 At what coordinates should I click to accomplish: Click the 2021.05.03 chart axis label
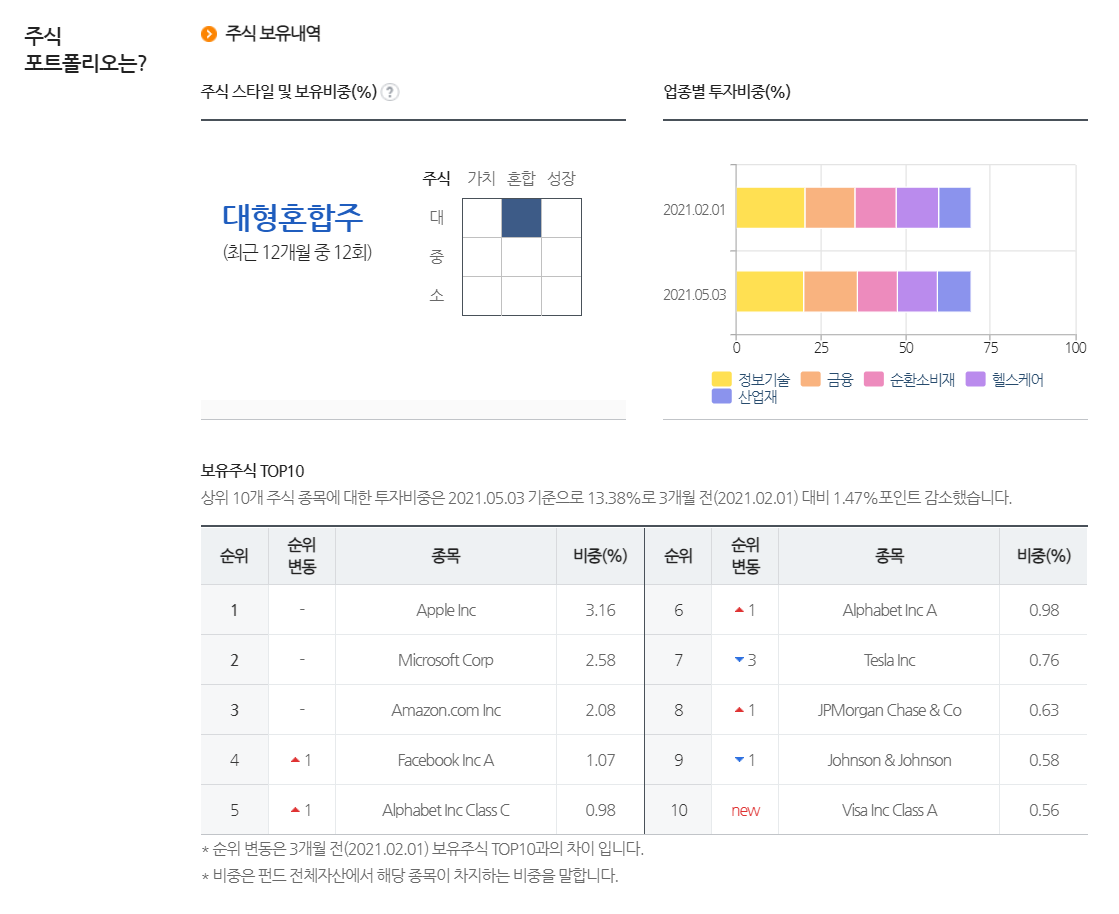[x=694, y=295]
